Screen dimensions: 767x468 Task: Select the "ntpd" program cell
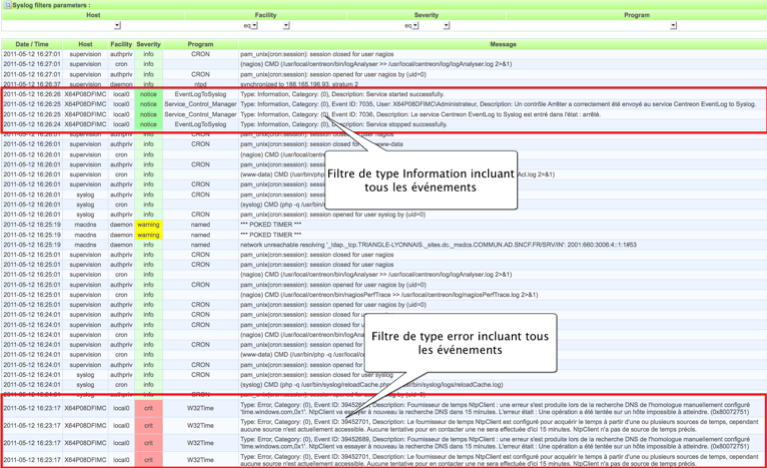click(200, 83)
